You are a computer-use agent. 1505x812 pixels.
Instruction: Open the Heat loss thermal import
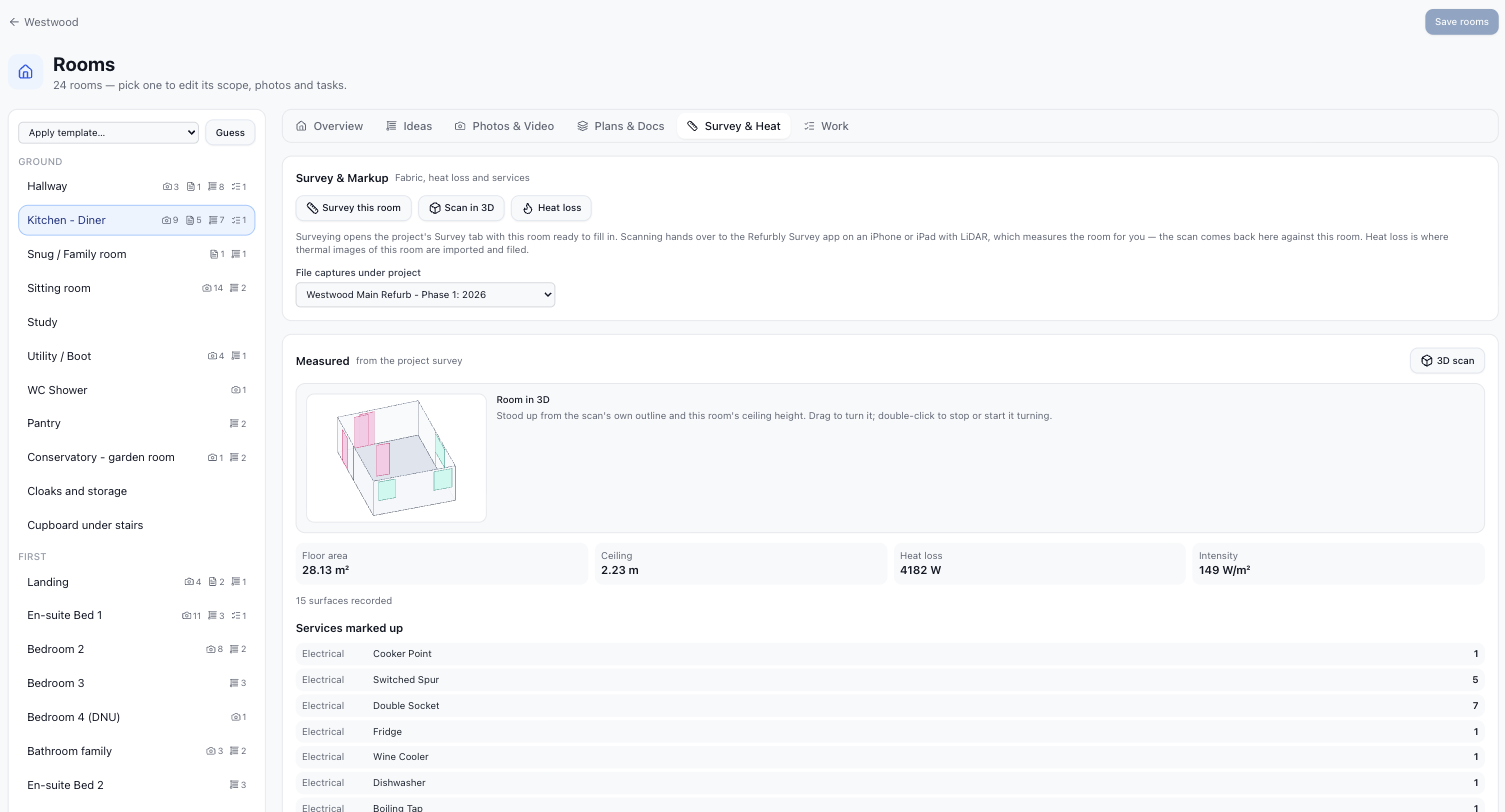(x=551, y=208)
